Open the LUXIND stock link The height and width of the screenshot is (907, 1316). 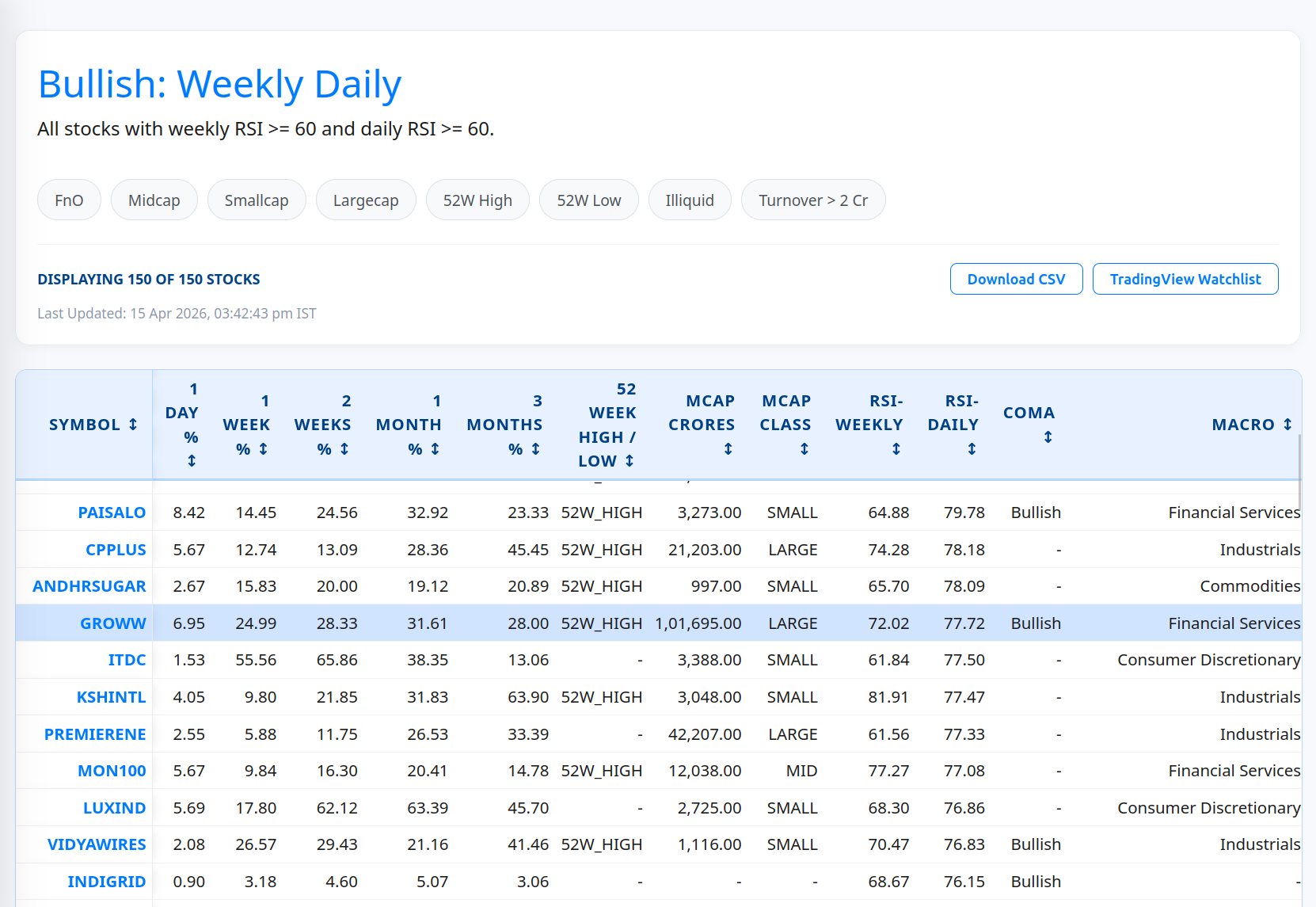[115, 808]
